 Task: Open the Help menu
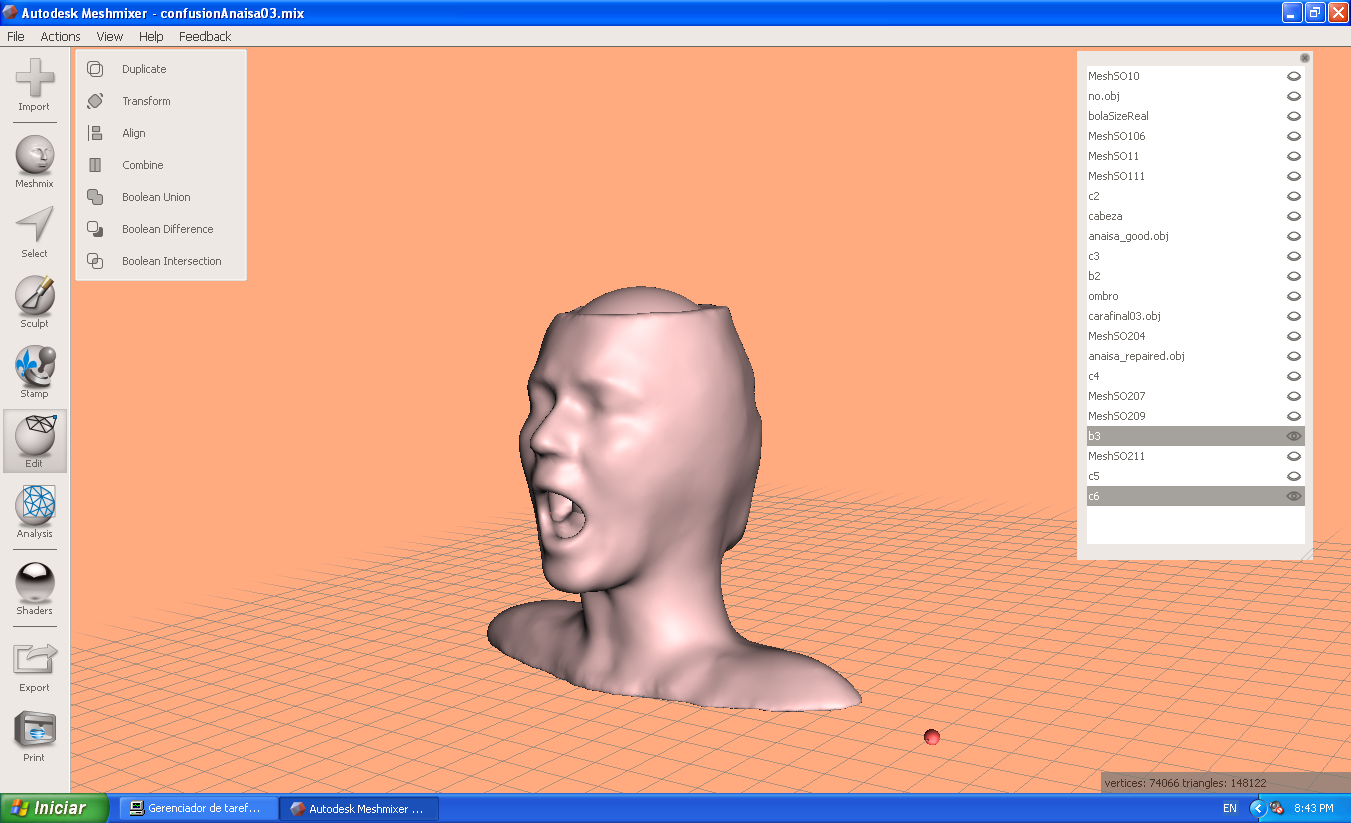(x=151, y=36)
